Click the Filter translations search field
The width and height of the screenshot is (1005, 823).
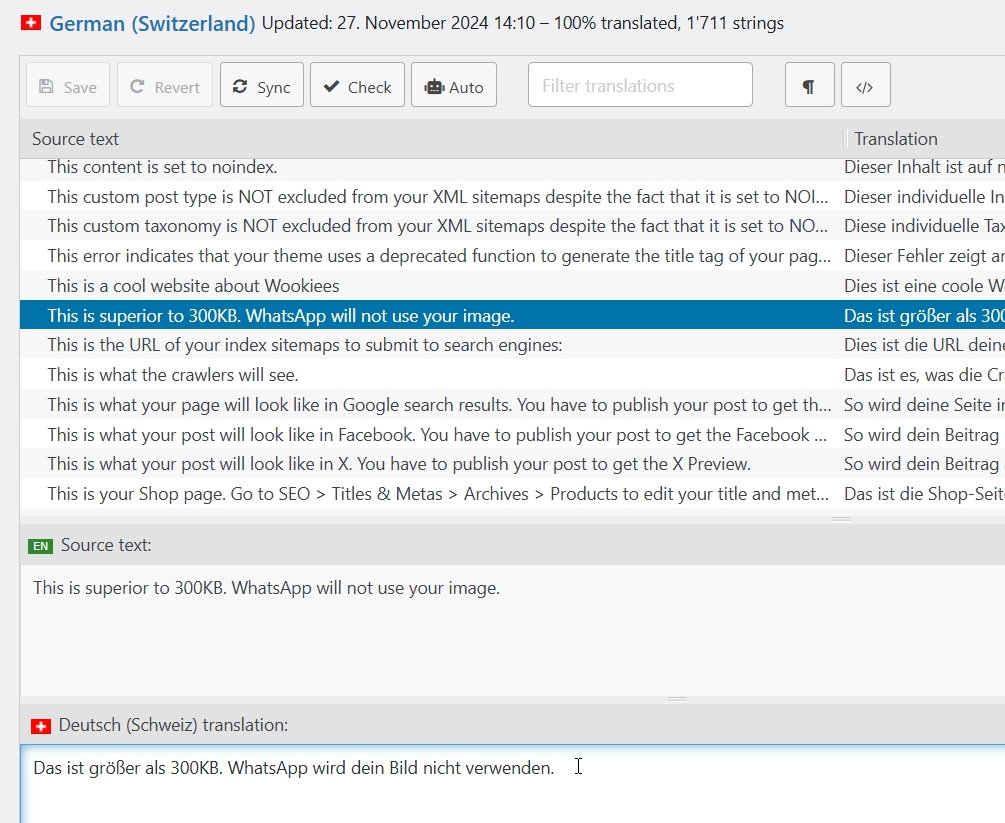pyautogui.click(x=640, y=86)
